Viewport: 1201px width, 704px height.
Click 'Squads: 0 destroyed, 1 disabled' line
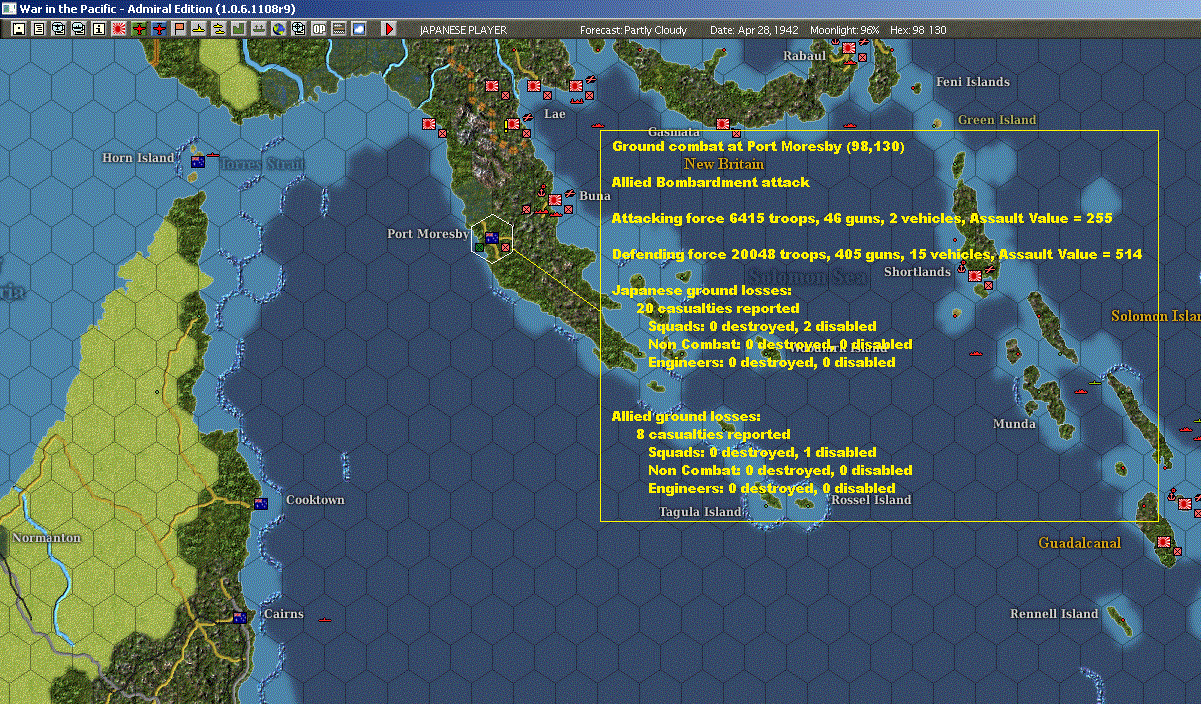[762, 452]
